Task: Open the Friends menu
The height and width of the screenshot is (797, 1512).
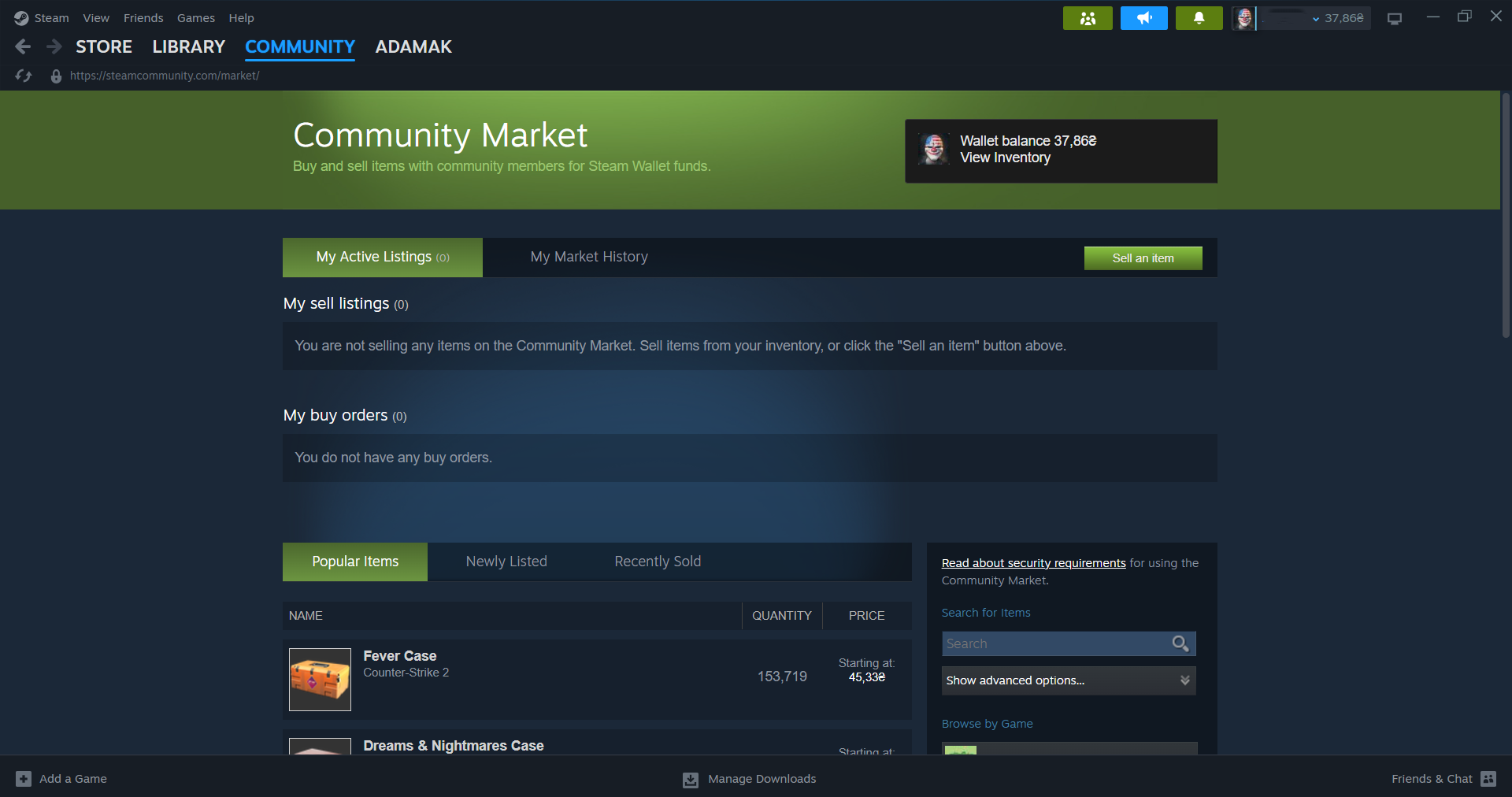Action: point(143,18)
